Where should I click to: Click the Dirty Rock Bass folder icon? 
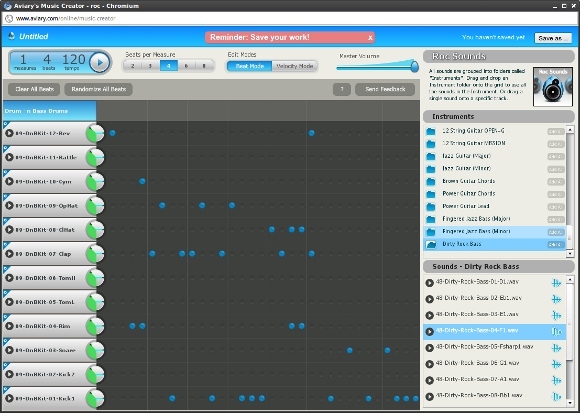pos(431,244)
